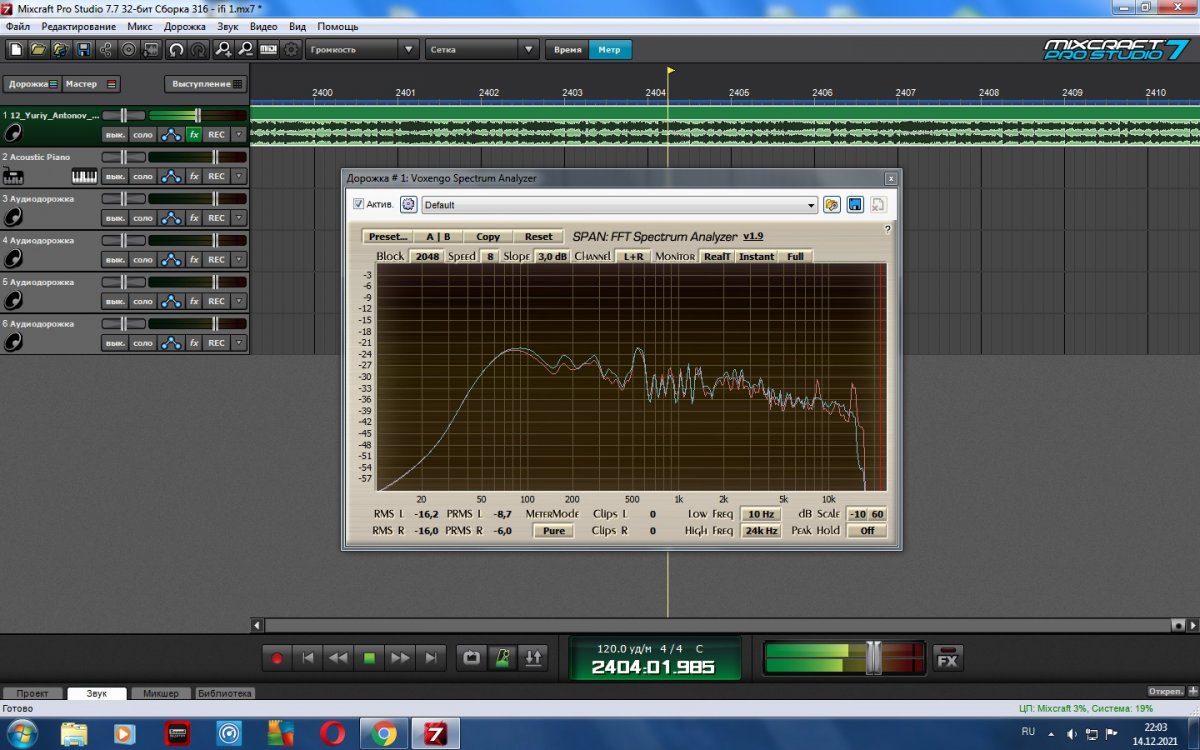
Task: Switch the timeline to Метр mode
Action: [610, 49]
